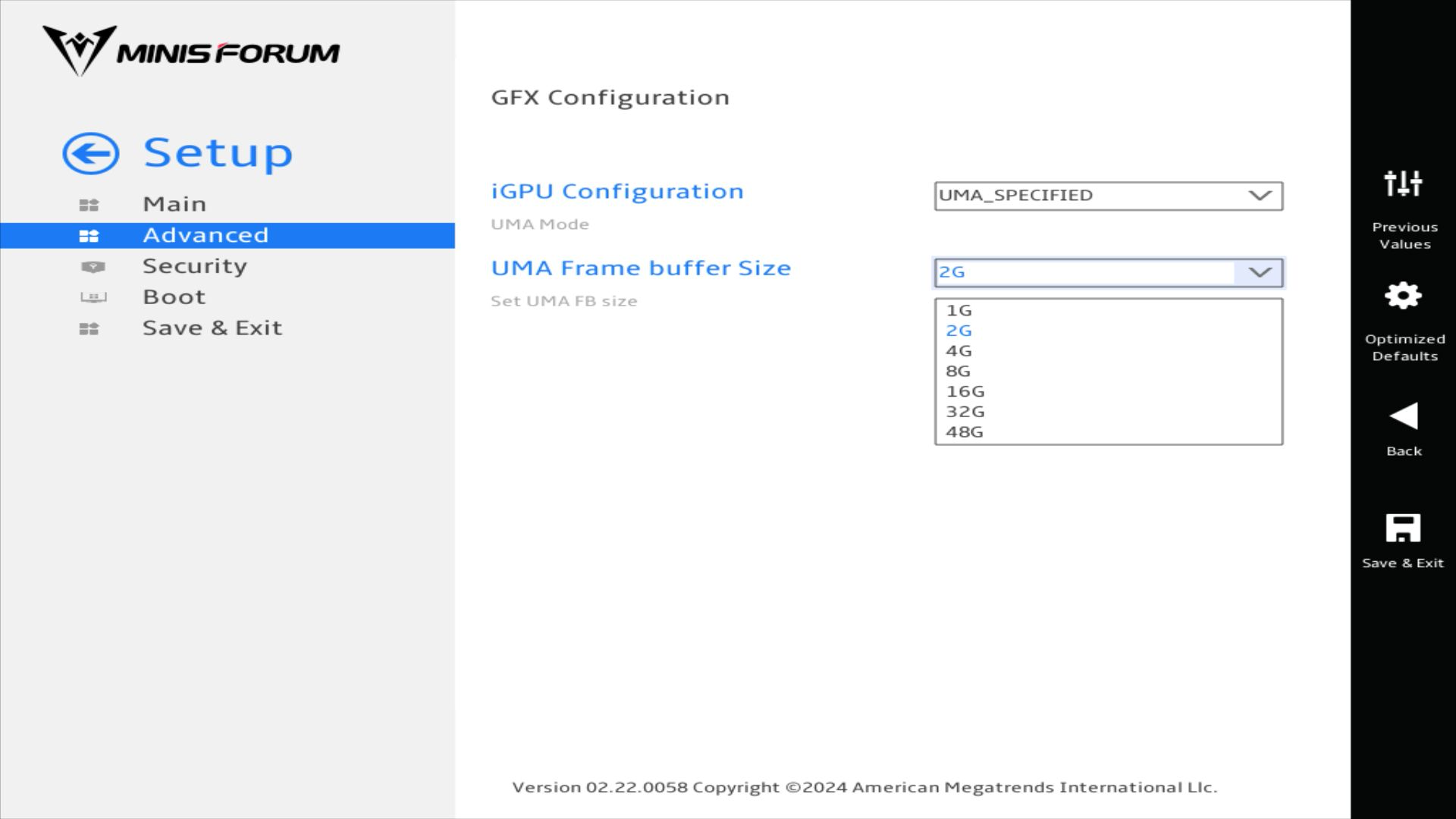Click the Optimized Defaults gear icon
This screenshot has width=1456, height=819.
pyautogui.click(x=1403, y=296)
